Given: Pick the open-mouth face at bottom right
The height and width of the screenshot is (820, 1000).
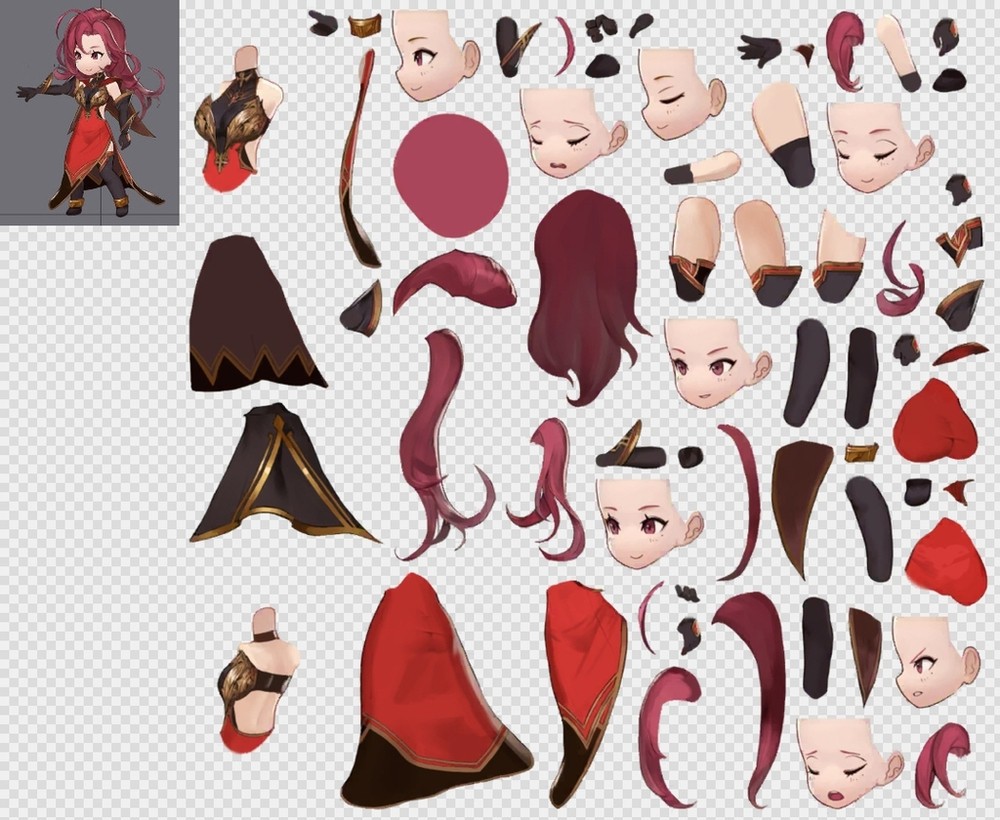Looking at the screenshot, I should (848, 762).
